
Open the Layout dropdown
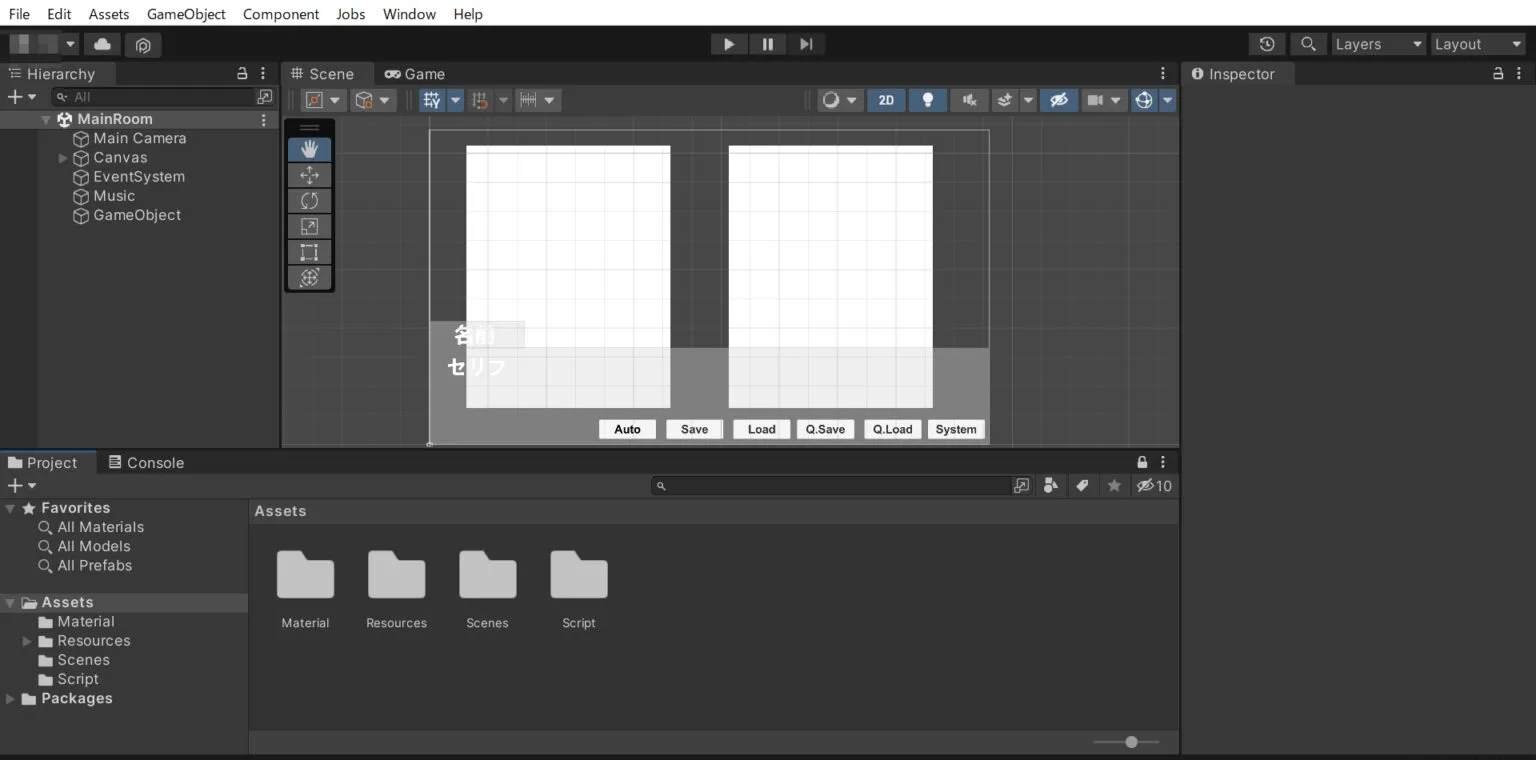[x=1478, y=44]
